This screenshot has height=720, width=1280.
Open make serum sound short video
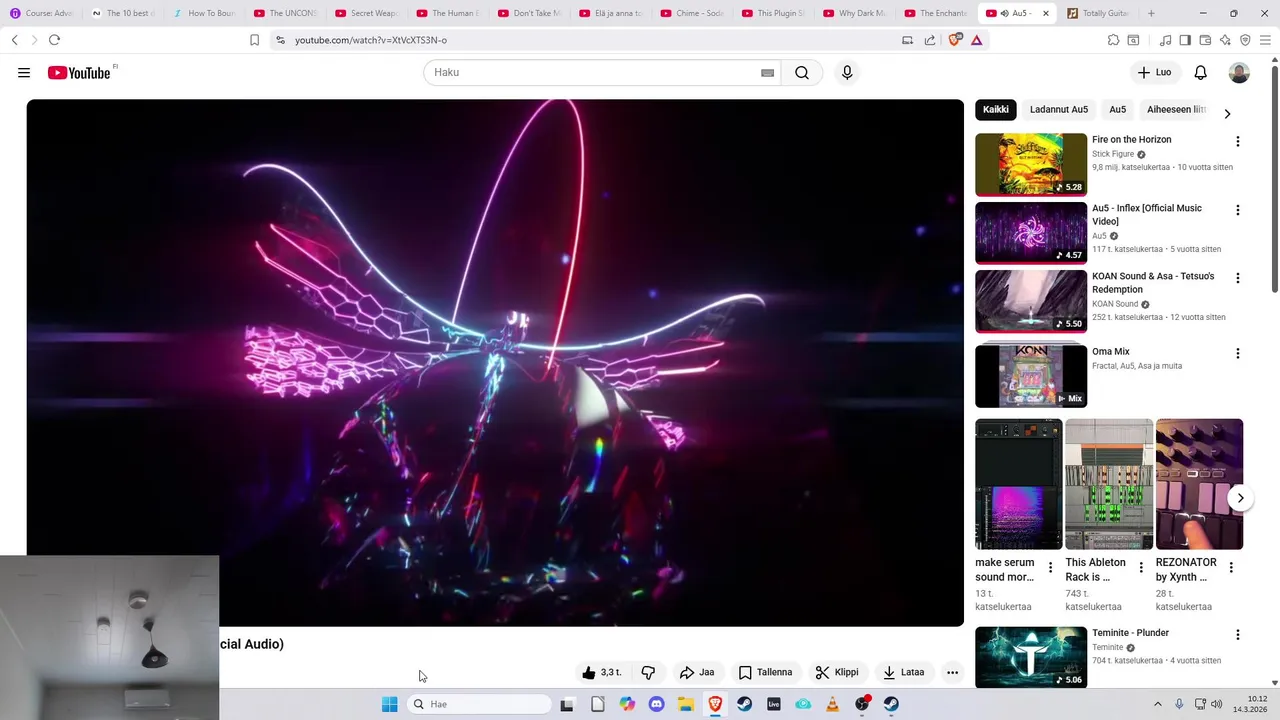pyautogui.click(x=1019, y=484)
